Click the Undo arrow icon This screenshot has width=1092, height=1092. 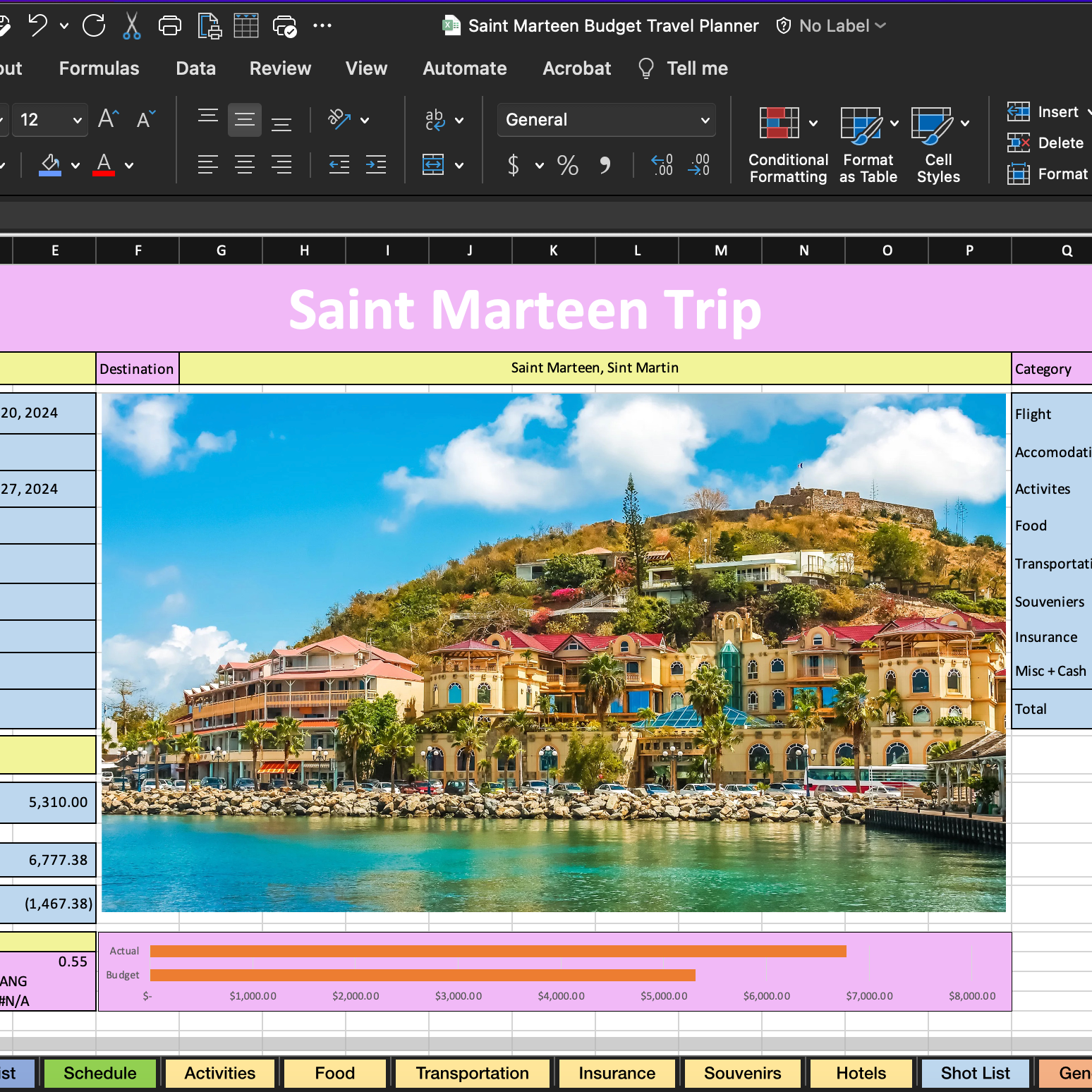pyautogui.click(x=37, y=26)
